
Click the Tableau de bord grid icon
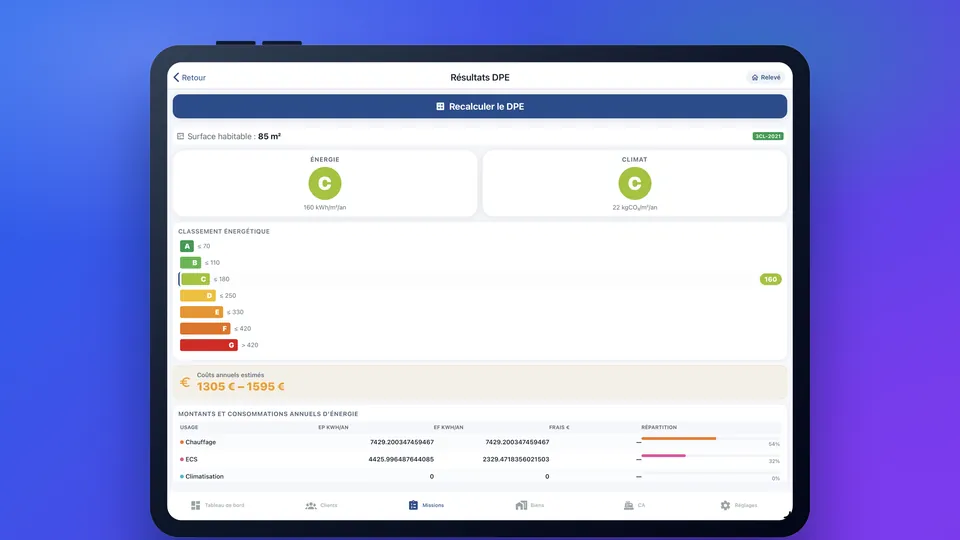195,505
